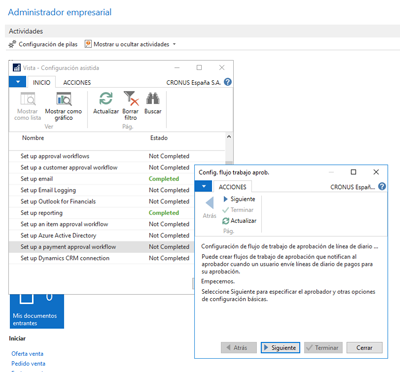Close the Config. flujo trabajo aprob. window
Viewport: 400px width, 372px height.
376,172
